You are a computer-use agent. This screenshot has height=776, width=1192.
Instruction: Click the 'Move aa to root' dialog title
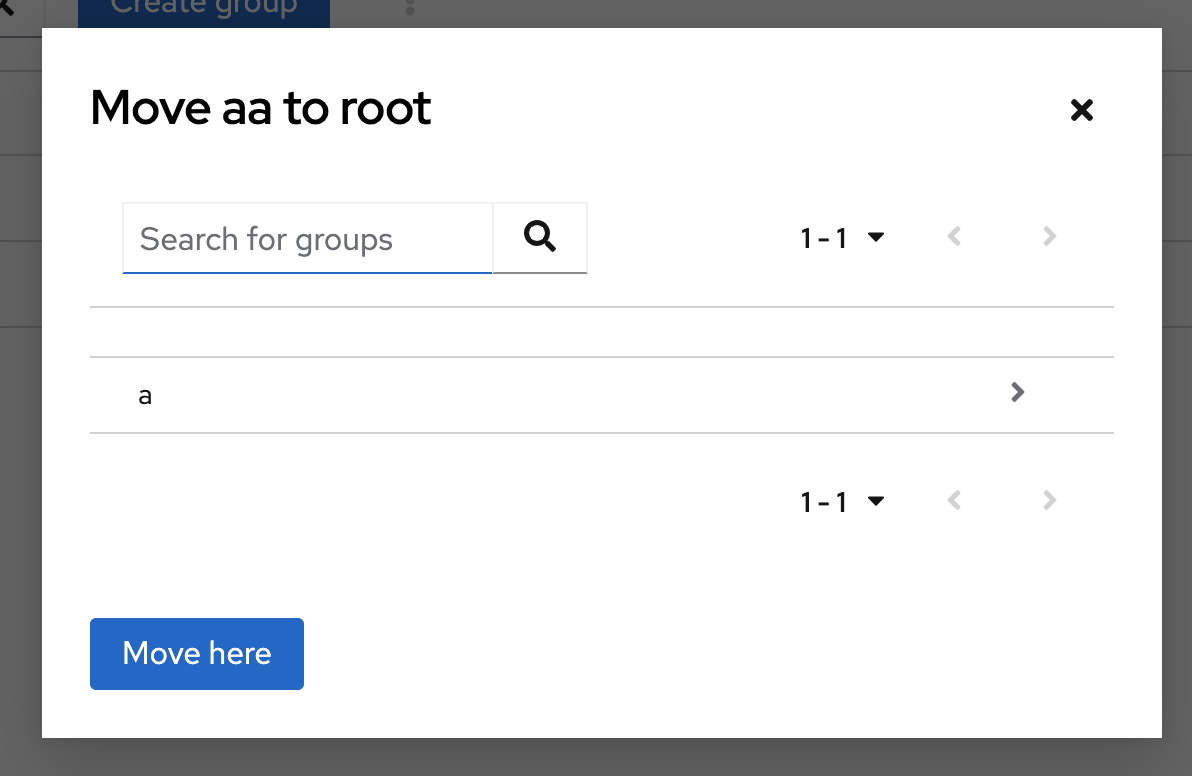[x=260, y=107]
